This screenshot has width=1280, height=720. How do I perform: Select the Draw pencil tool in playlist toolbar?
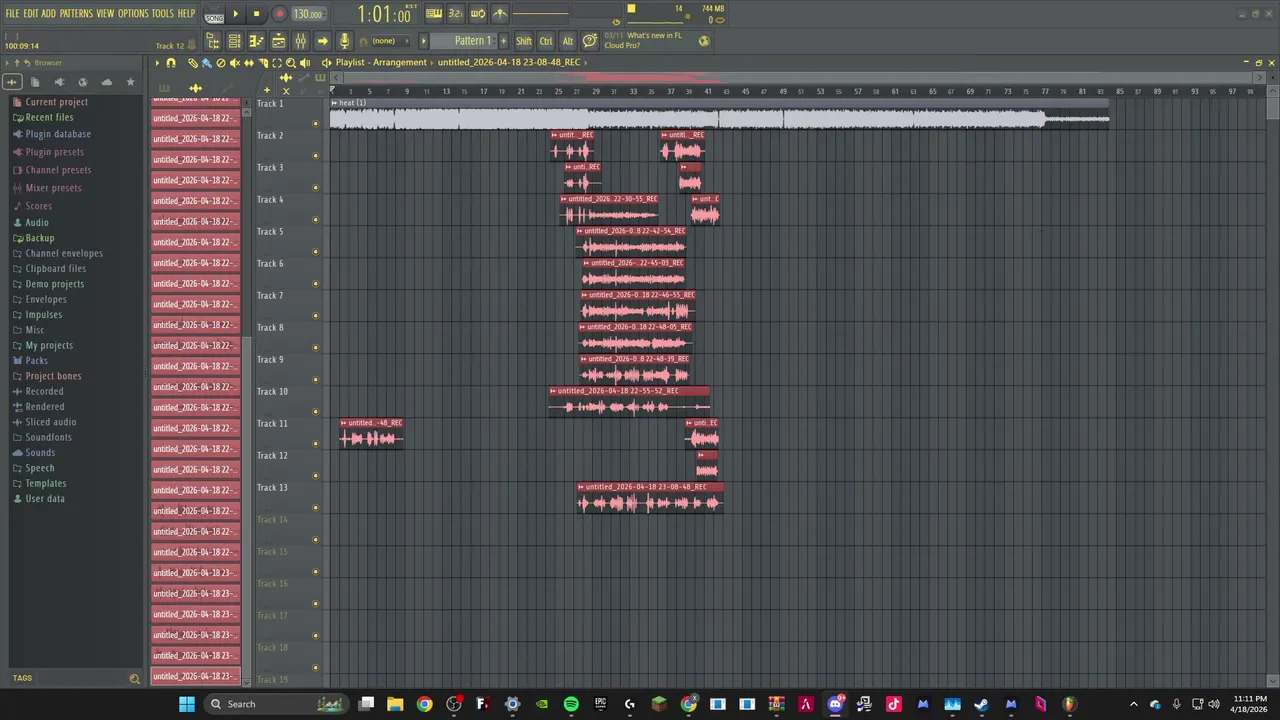[x=192, y=63]
